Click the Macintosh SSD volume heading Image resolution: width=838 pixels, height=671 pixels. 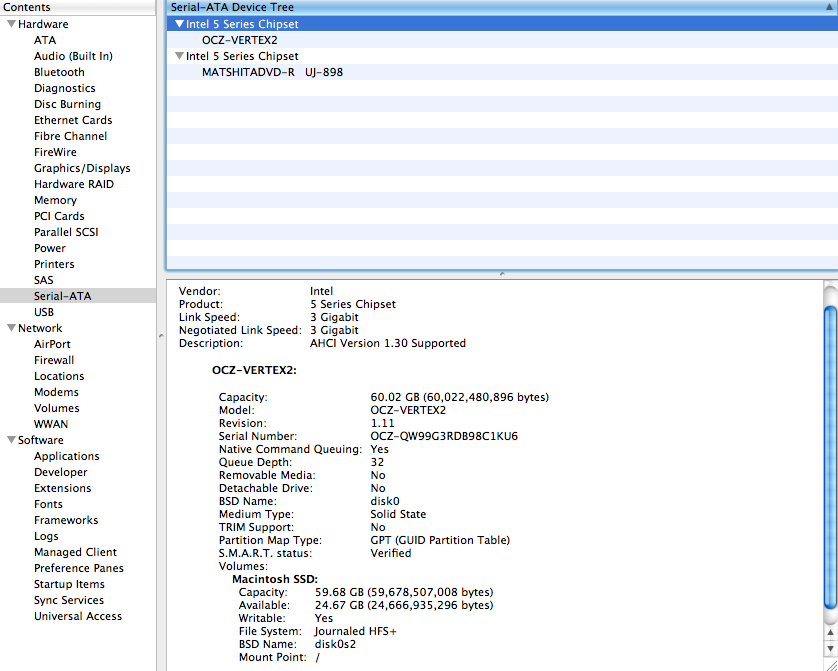pyautogui.click(x=275, y=579)
